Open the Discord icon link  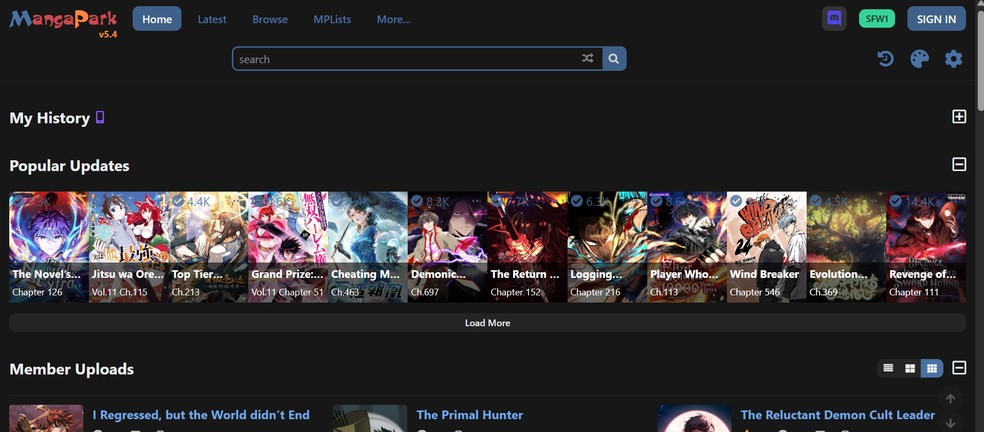834,19
